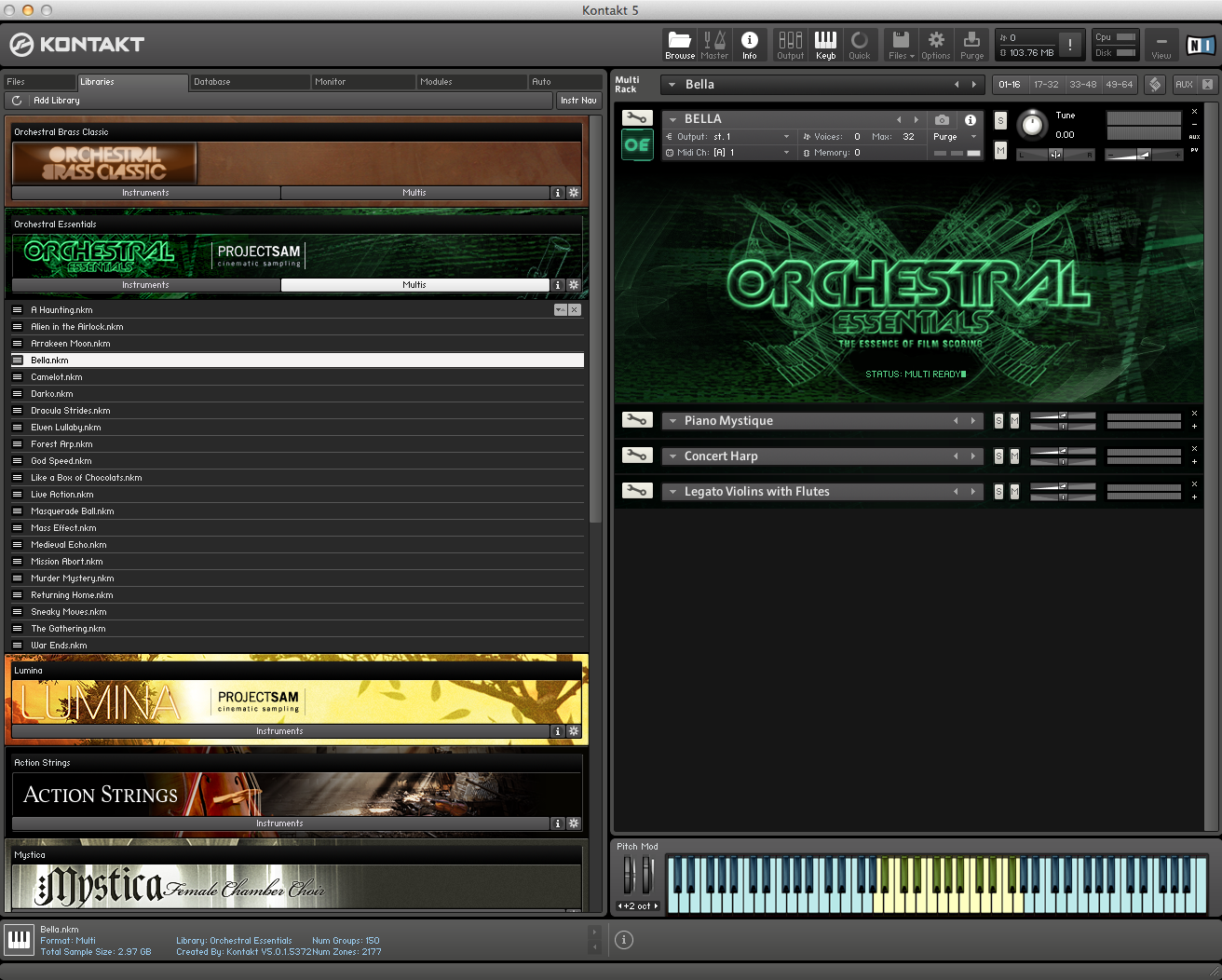1222x980 pixels.
Task: Show Orchestral Brass Classic Instruments
Action: click(x=146, y=193)
